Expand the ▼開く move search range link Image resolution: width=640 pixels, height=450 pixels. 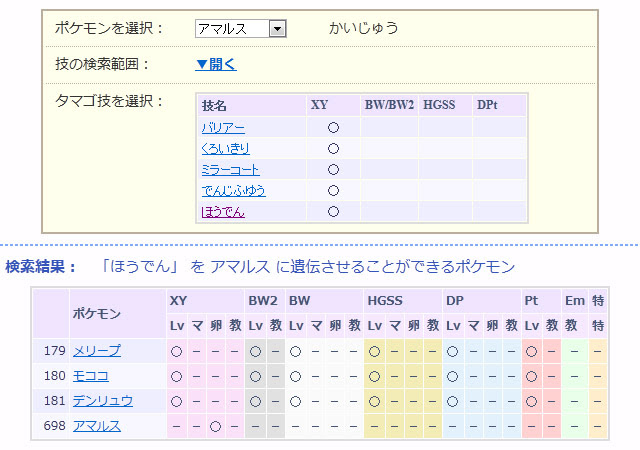216,64
